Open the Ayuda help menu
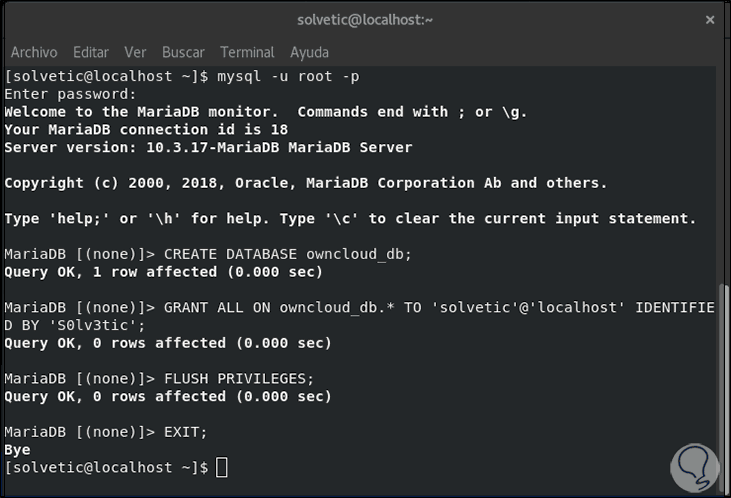731x498 pixels. [x=309, y=52]
